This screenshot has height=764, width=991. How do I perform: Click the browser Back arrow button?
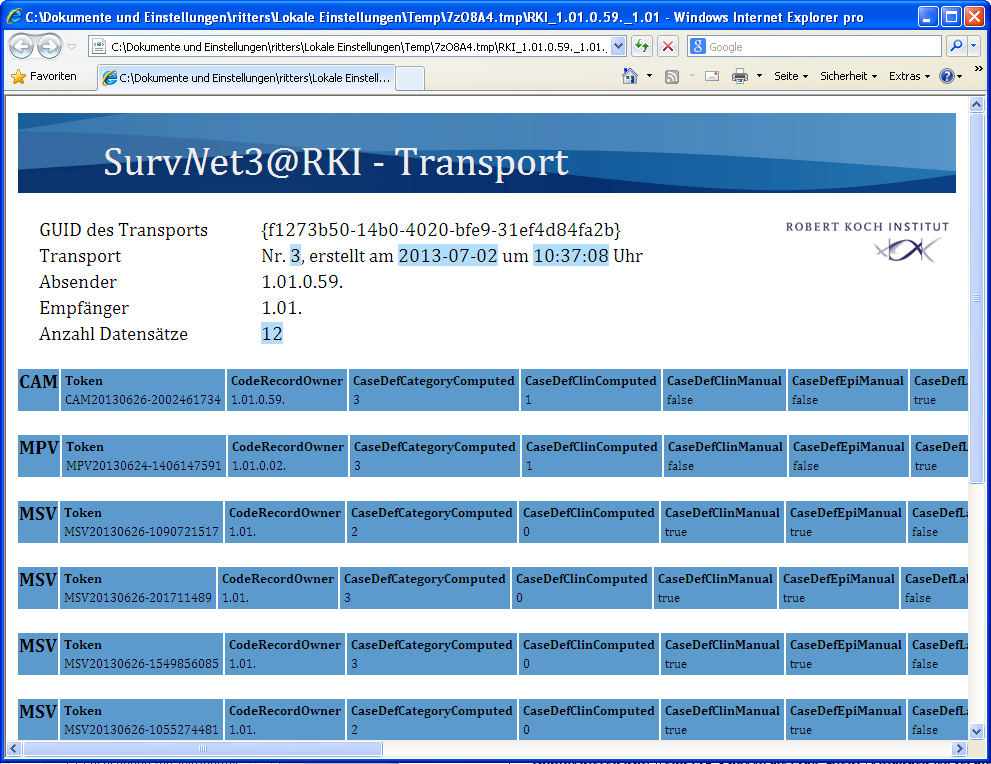(22, 46)
